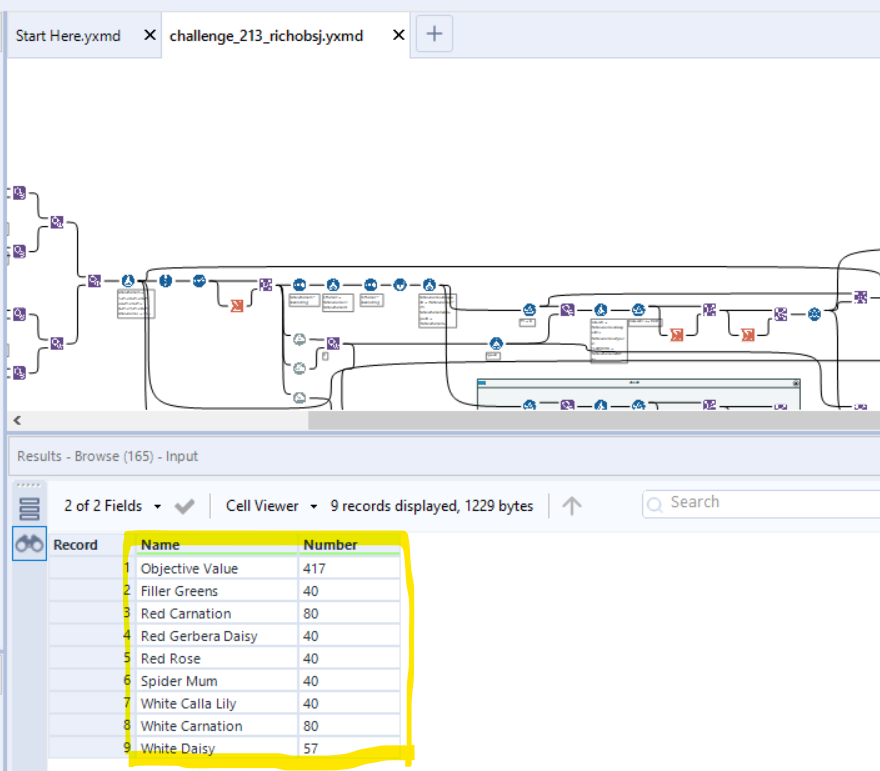Open the results data view binoculars icon
Image resolution: width=880 pixels, height=771 pixels.
(x=30, y=544)
